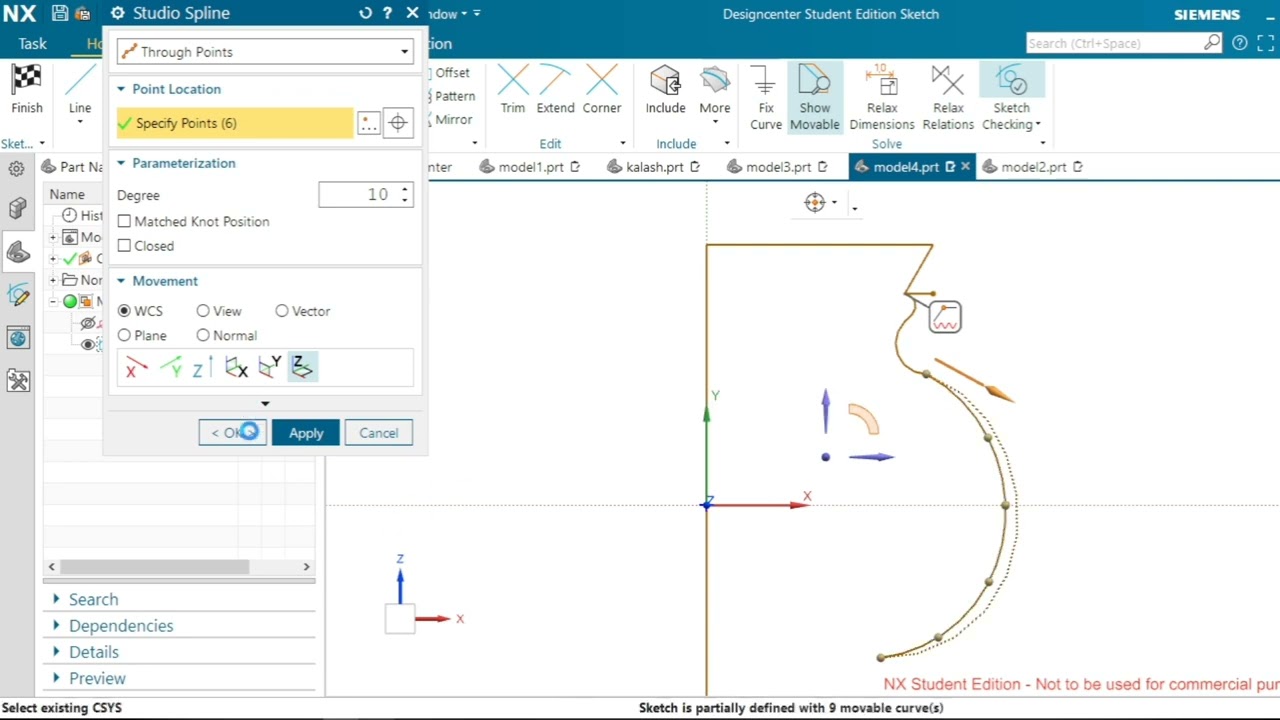Switch to the model1.prt tab
The image size is (1280, 720).
[530, 167]
